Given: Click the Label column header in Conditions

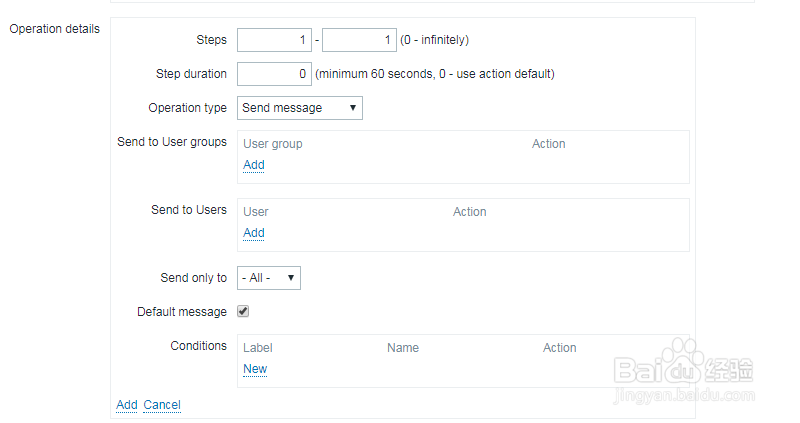Looking at the screenshot, I should tap(258, 348).
